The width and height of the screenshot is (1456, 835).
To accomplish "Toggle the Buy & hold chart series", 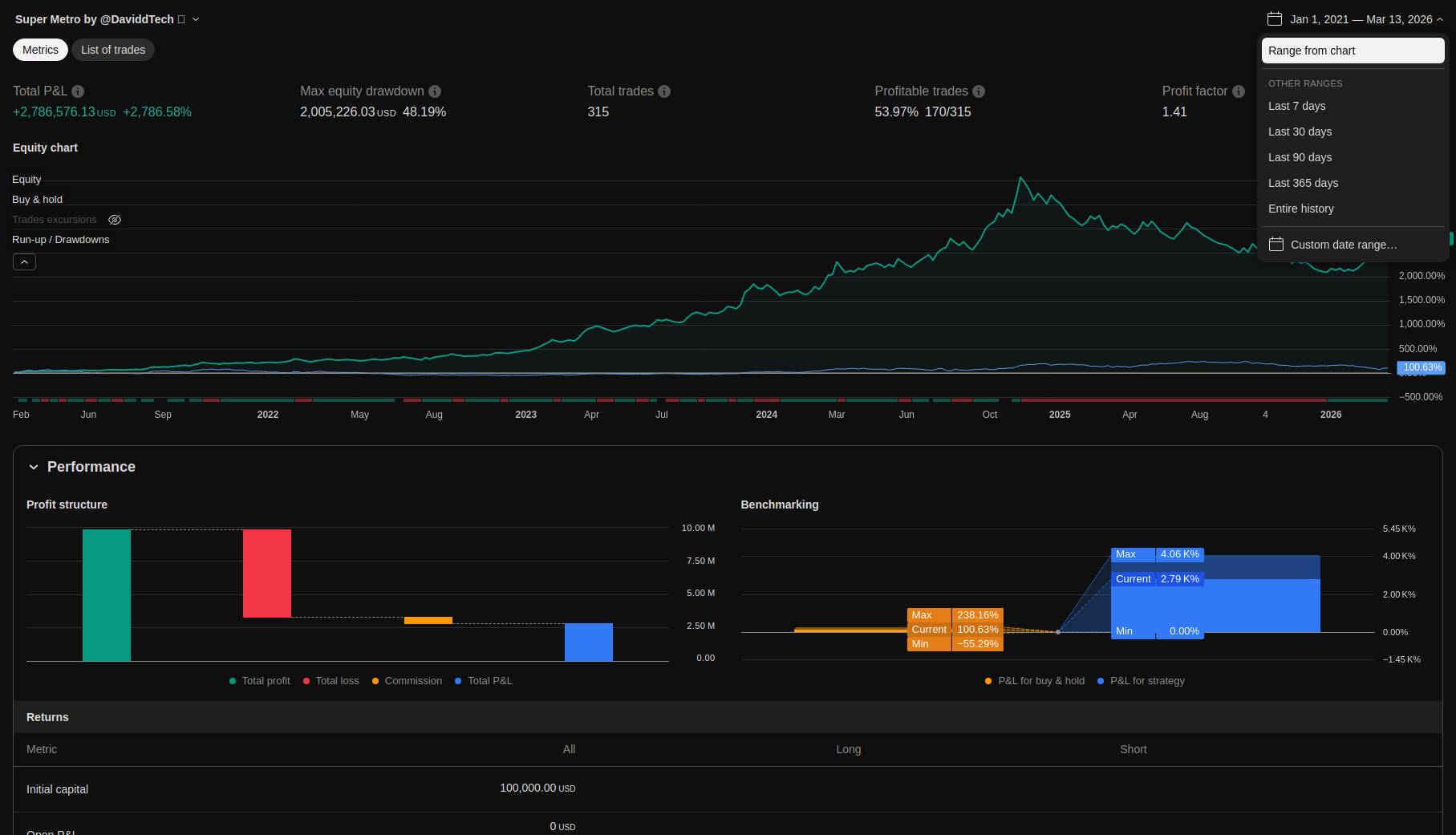I will tap(37, 200).
